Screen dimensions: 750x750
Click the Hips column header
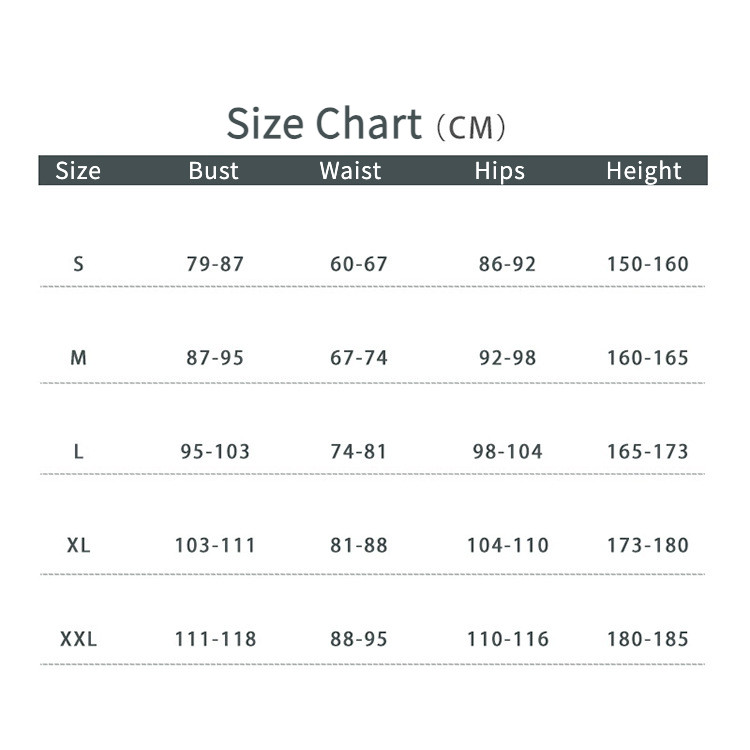pos(499,171)
